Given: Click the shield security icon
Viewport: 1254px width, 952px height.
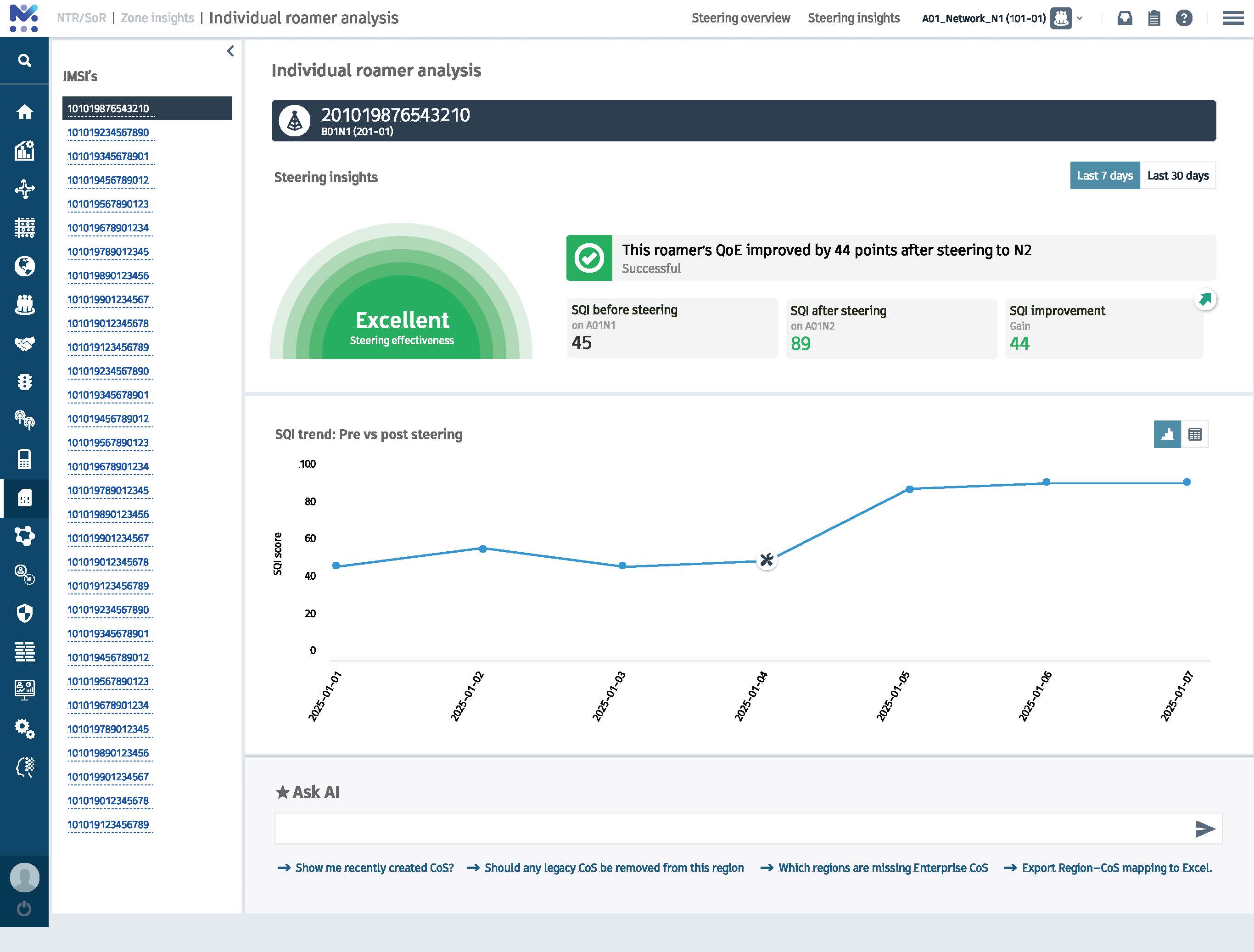Looking at the screenshot, I should [x=24, y=613].
